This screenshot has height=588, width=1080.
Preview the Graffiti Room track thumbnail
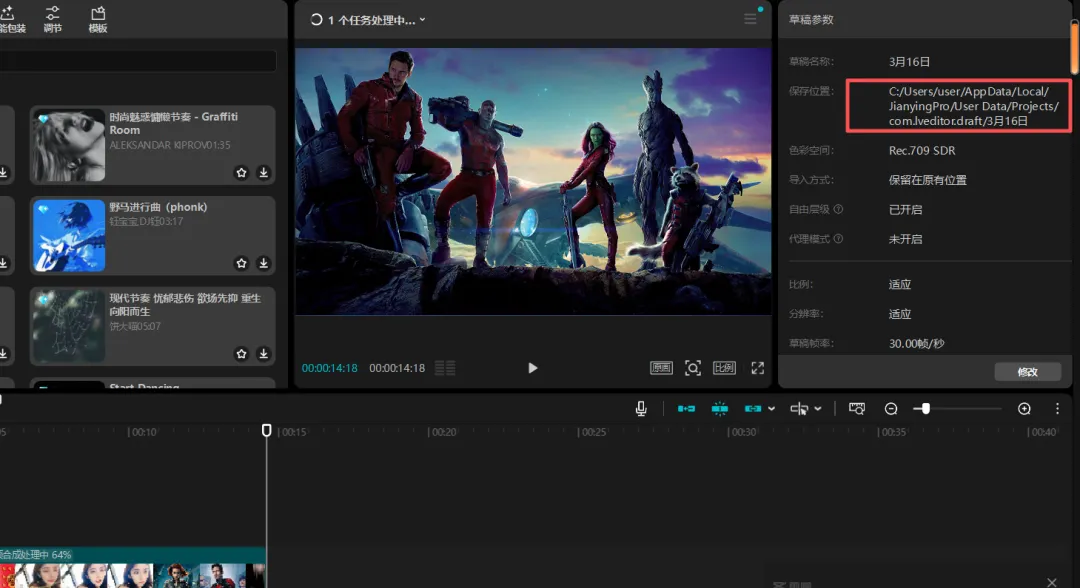pyautogui.click(x=69, y=145)
